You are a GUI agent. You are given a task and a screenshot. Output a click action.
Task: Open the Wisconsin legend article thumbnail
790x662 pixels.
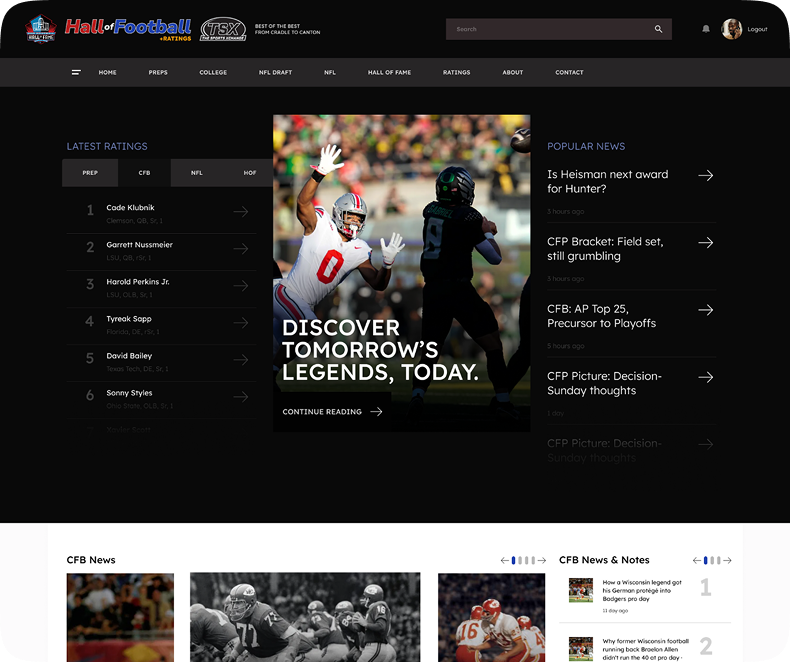pyautogui.click(x=581, y=590)
